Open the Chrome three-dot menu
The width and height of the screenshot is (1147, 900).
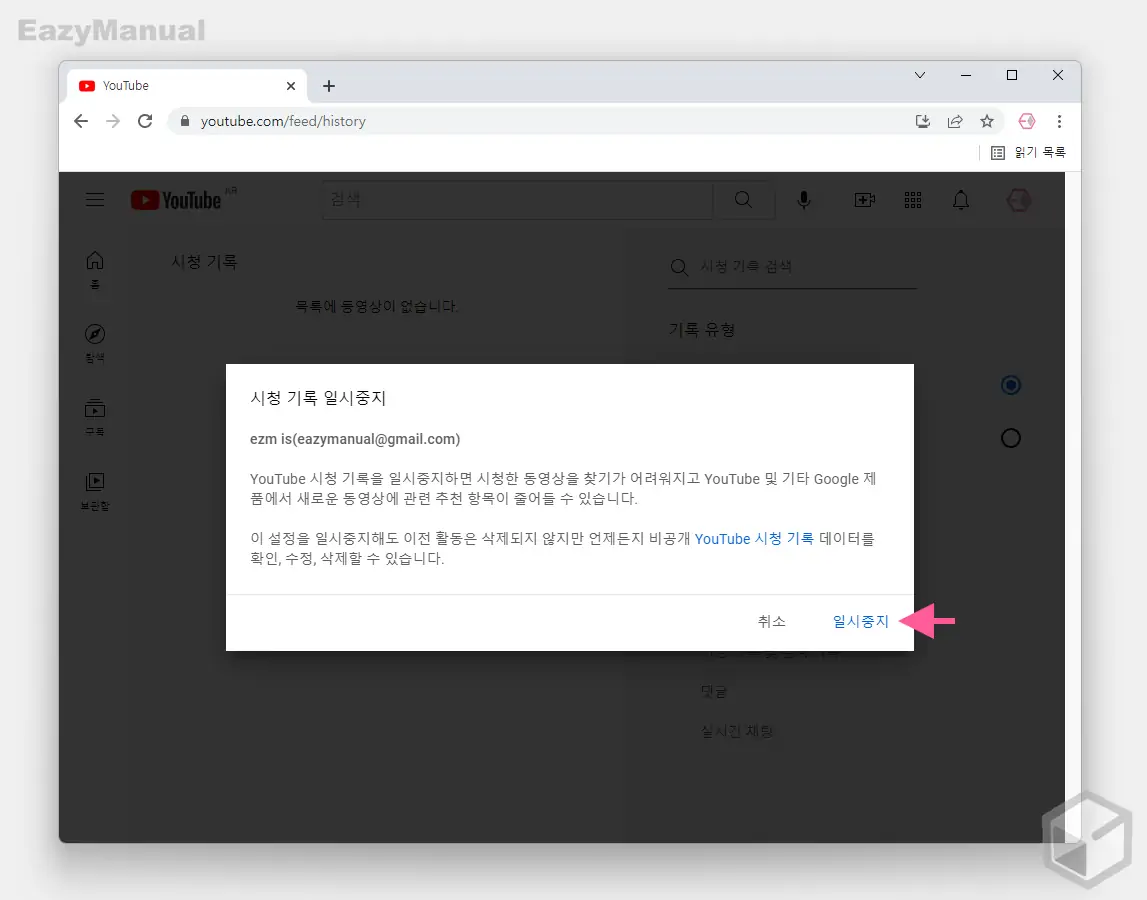tap(1059, 121)
